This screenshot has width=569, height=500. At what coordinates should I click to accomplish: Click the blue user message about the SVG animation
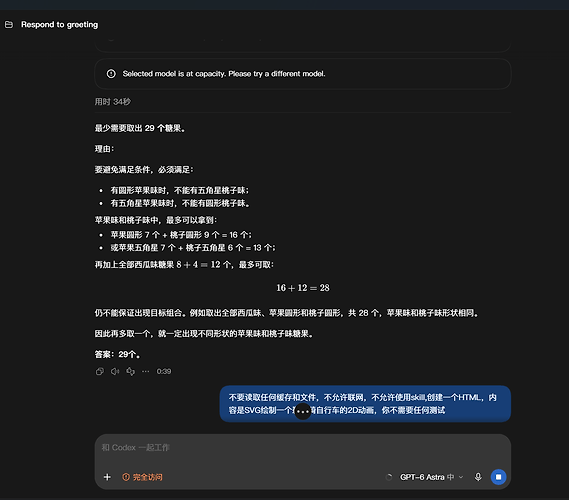(365, 403)
